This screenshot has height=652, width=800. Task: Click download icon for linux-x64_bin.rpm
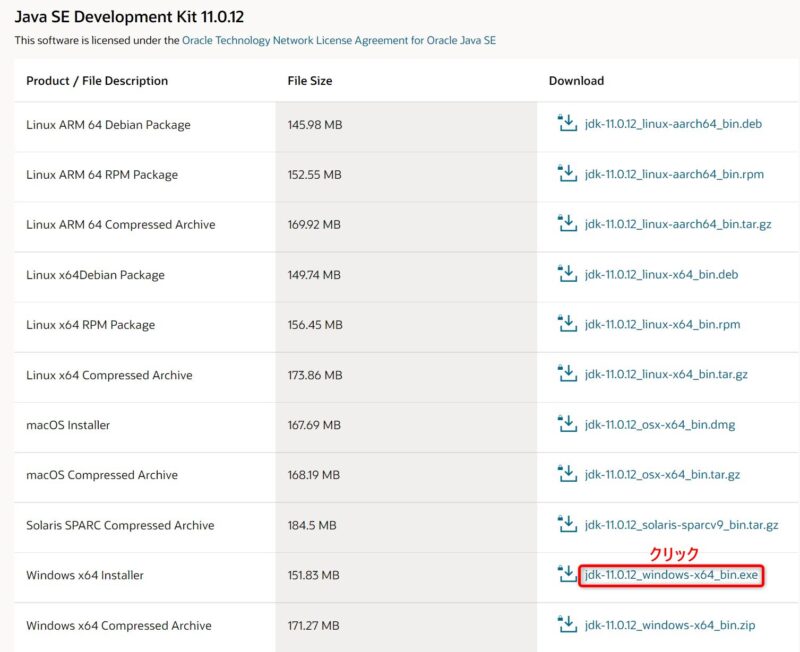click(567, 323)
